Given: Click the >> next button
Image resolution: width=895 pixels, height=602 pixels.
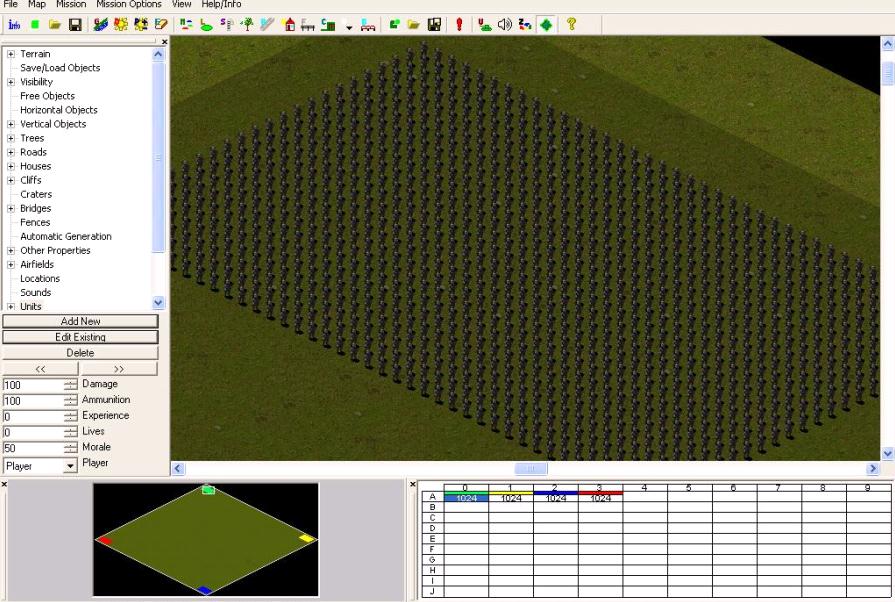Looking at the screenshot, I should [119, 369].
